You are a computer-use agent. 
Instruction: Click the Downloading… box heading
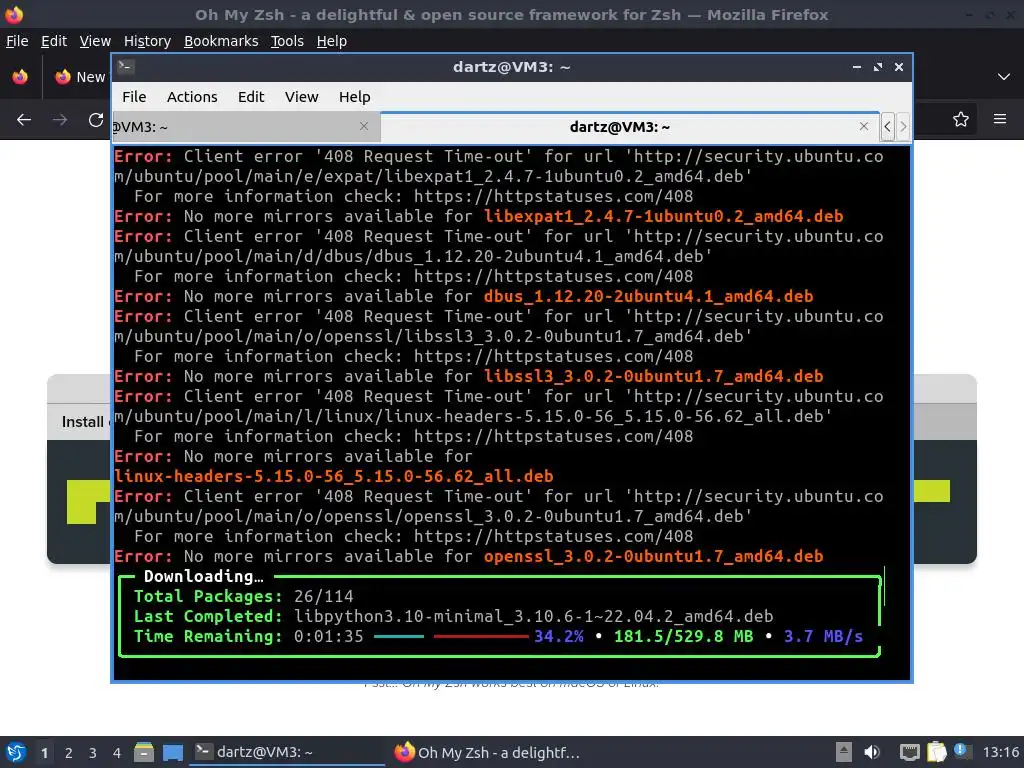(203, 577)
